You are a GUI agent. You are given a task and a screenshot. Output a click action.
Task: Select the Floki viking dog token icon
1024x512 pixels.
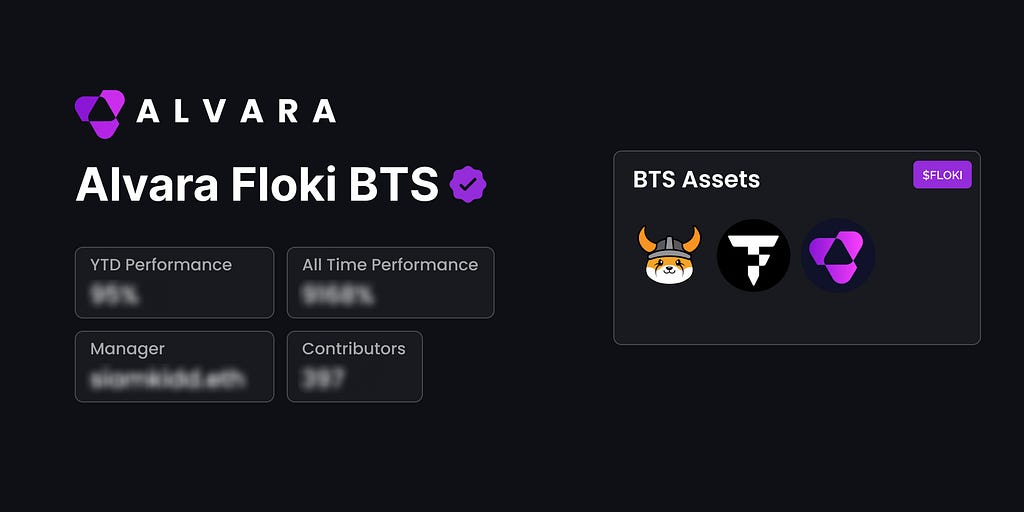click(x=669, y=255)
